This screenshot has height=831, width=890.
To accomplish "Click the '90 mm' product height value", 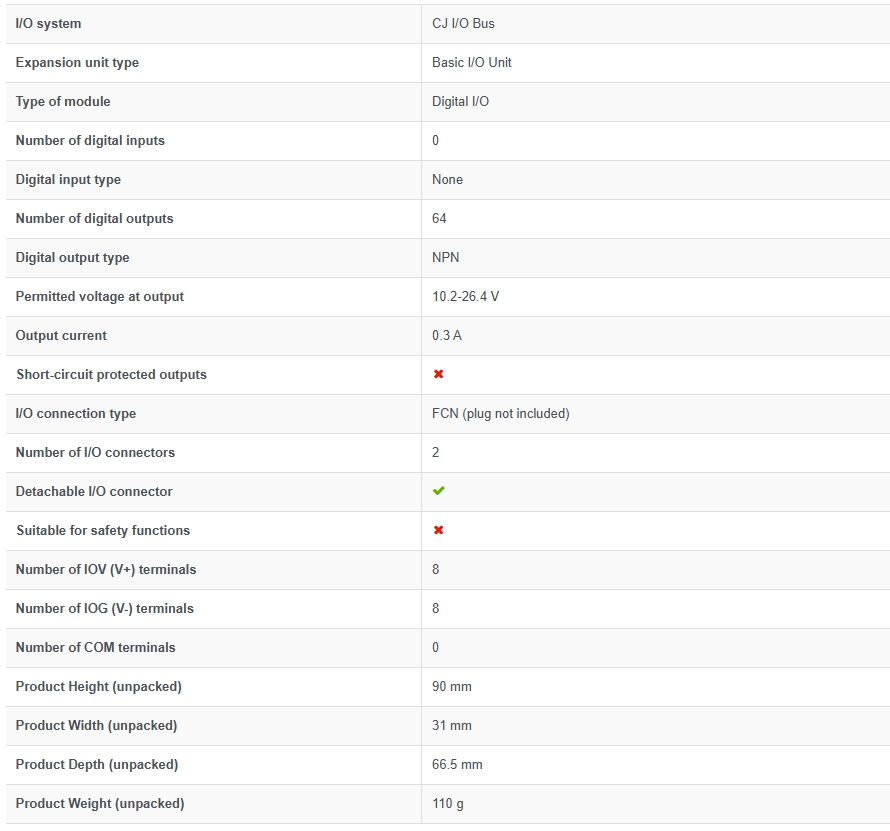I will pyautogui.click(x=452, y=686).
